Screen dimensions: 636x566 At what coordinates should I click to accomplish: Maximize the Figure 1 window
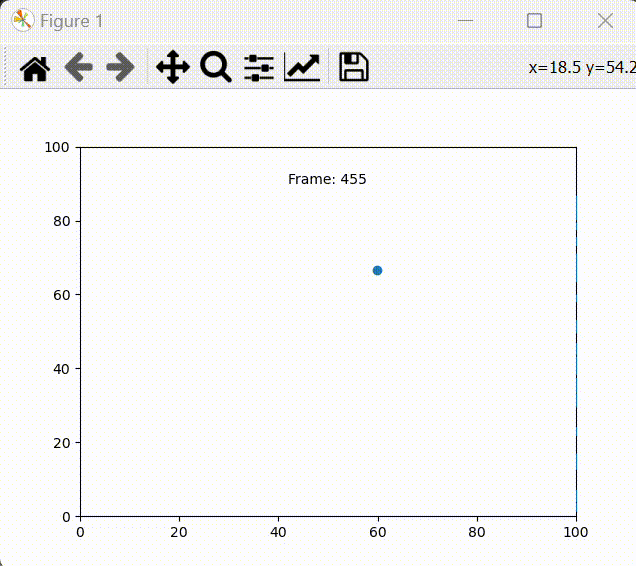click(534, 21)
